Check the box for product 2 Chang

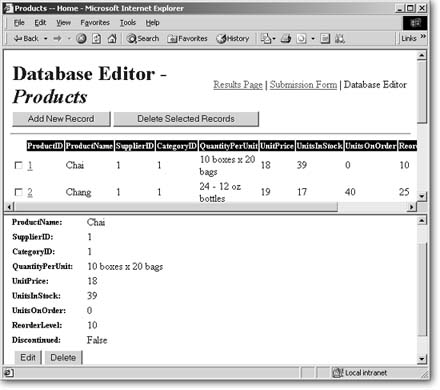tap(19, 192)
